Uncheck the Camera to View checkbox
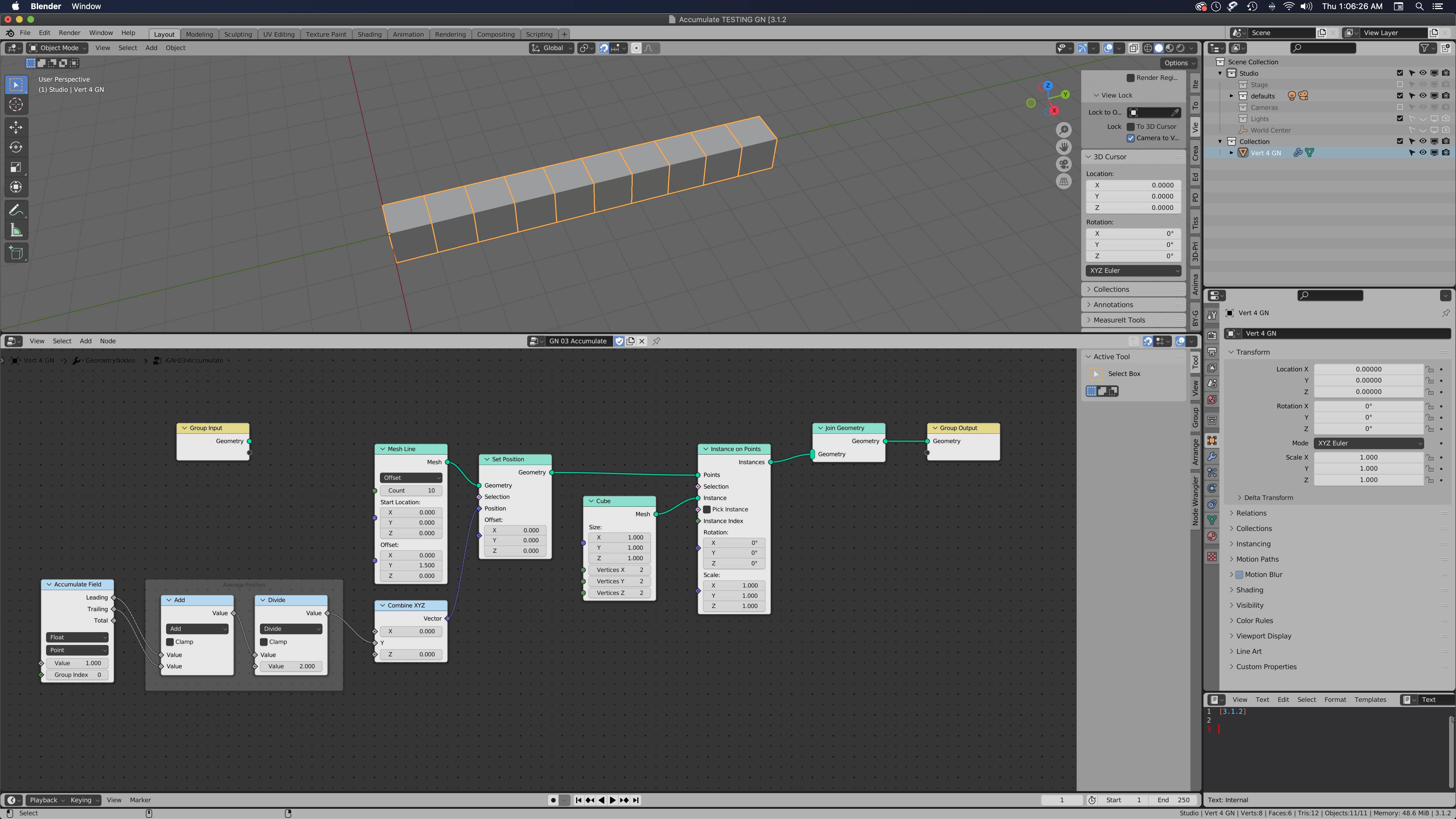 1130,138
